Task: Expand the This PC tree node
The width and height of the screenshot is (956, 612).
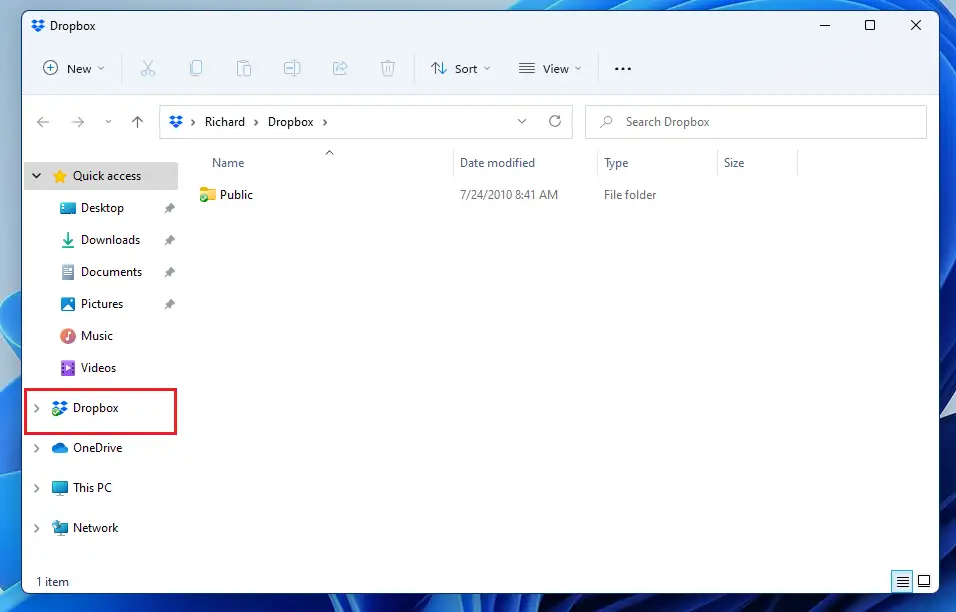Action: pyautogui.click(x=37, y=488)
